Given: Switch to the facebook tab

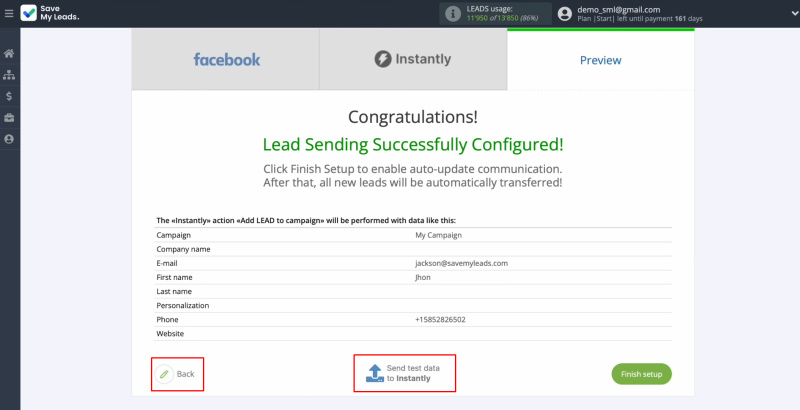Looking at the screenshot, I should [226, 59].
